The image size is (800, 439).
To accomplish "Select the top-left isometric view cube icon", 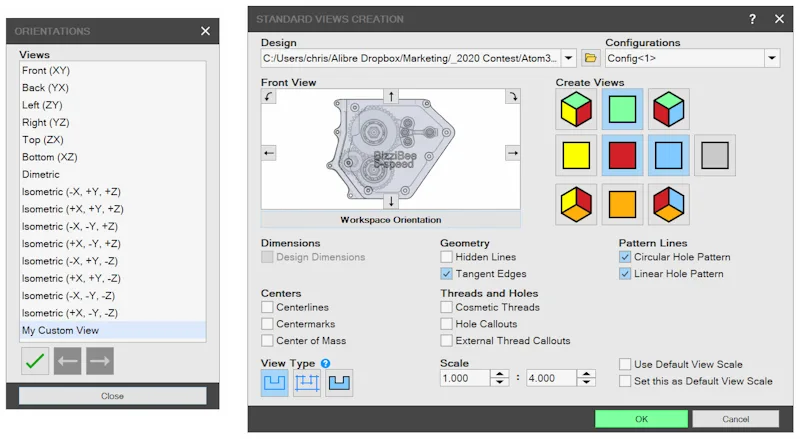I will [x=576, y=109].
